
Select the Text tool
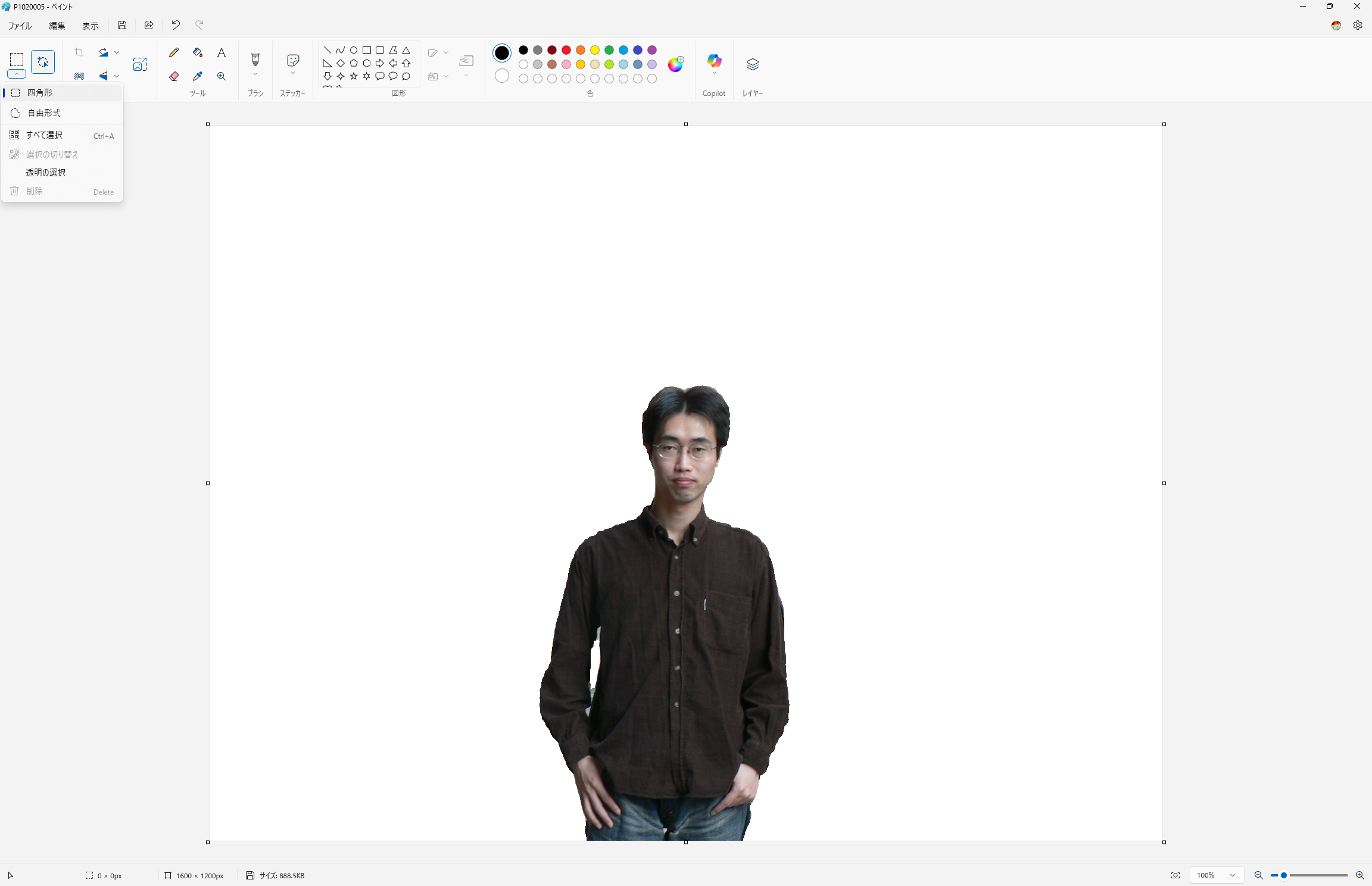221,52
